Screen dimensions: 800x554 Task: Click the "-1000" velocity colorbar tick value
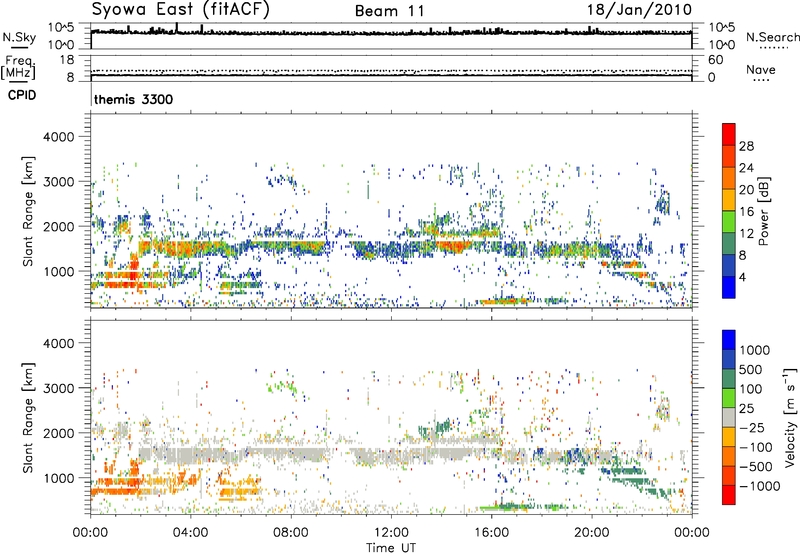pos(759,486)
